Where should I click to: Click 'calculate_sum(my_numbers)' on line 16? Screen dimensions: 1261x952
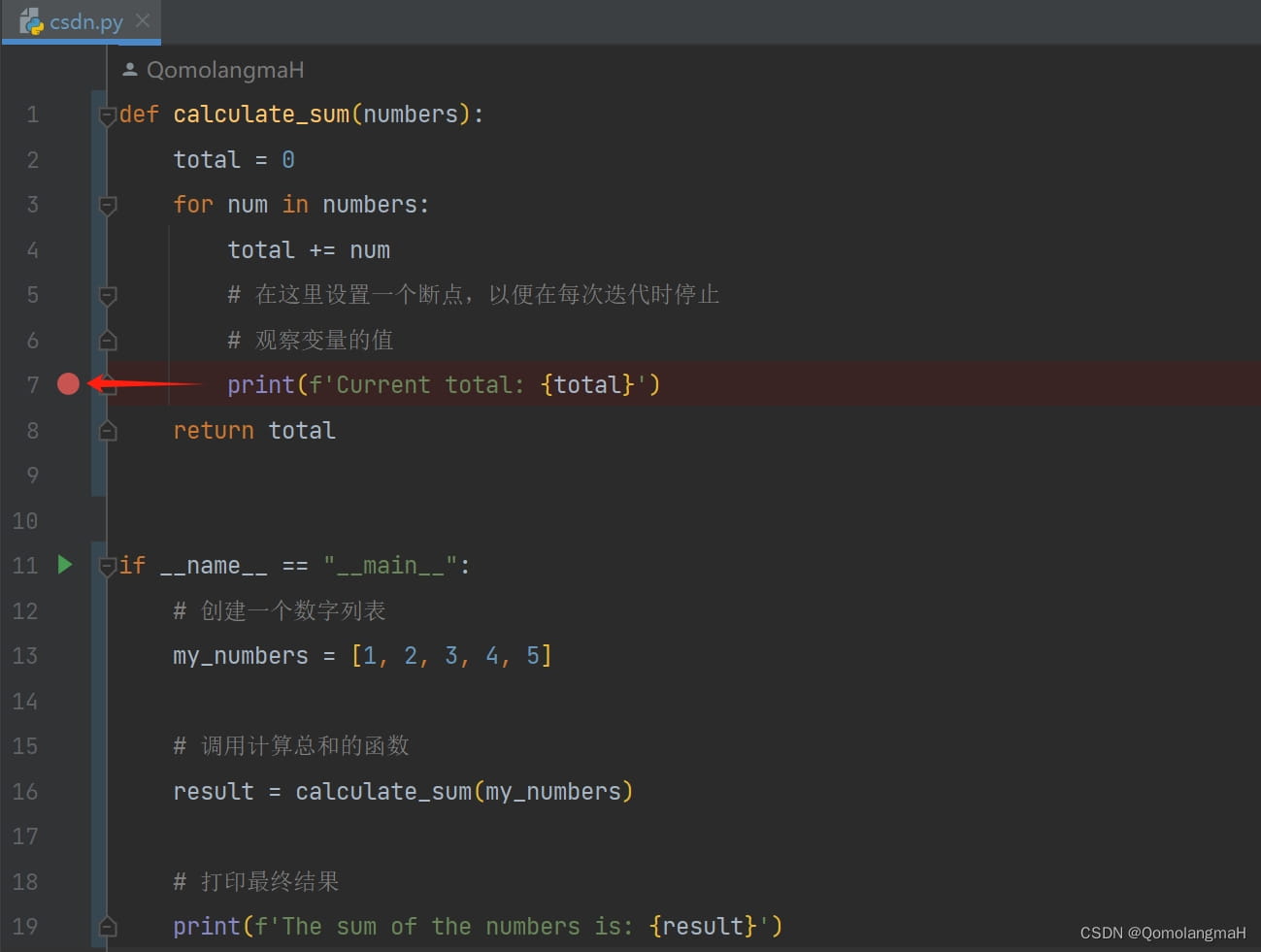pyautogui.click(x=464, y=792)
